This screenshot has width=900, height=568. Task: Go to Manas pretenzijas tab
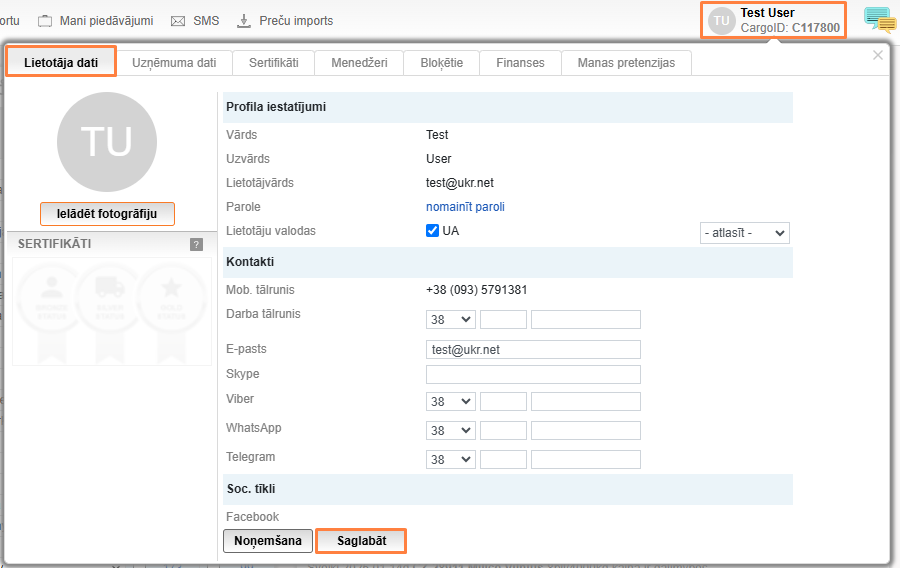(x=626, y=62)
